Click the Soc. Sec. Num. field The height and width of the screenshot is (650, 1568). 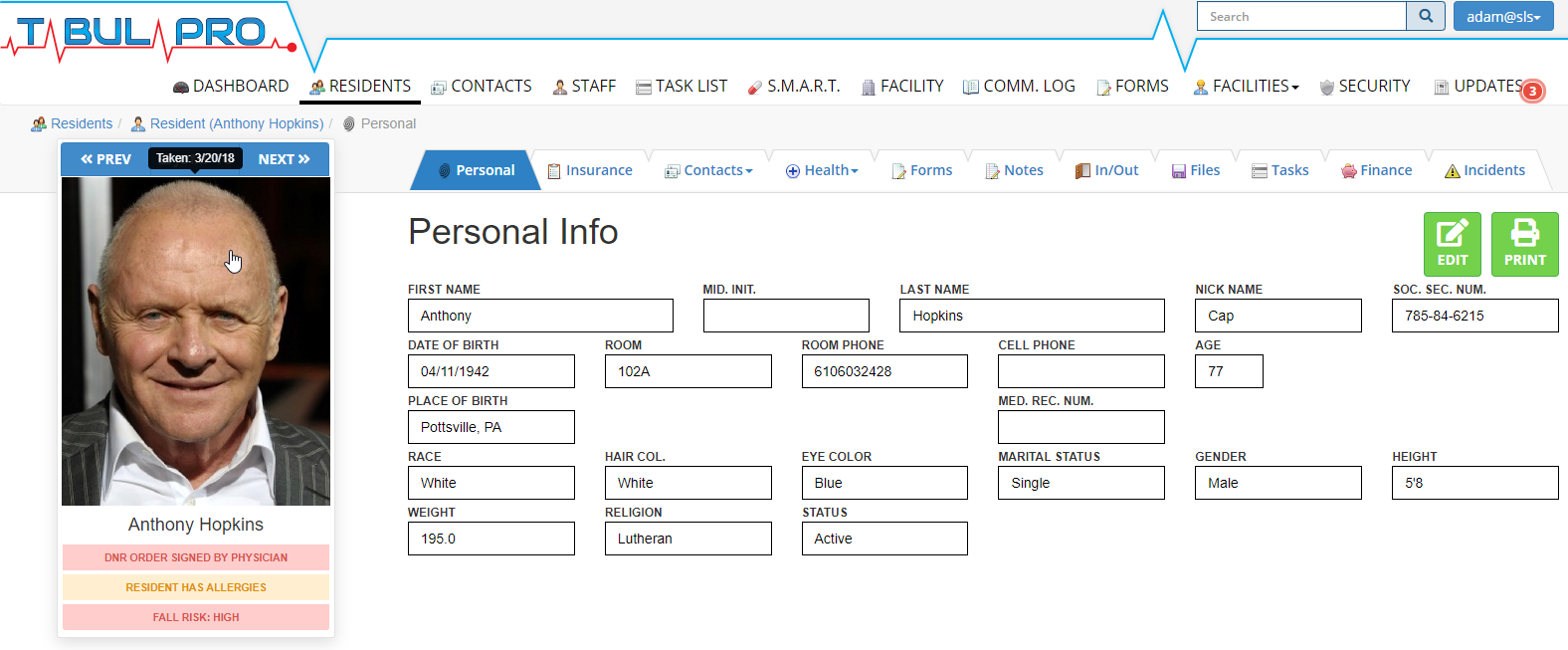click(x=1475, y=316)
